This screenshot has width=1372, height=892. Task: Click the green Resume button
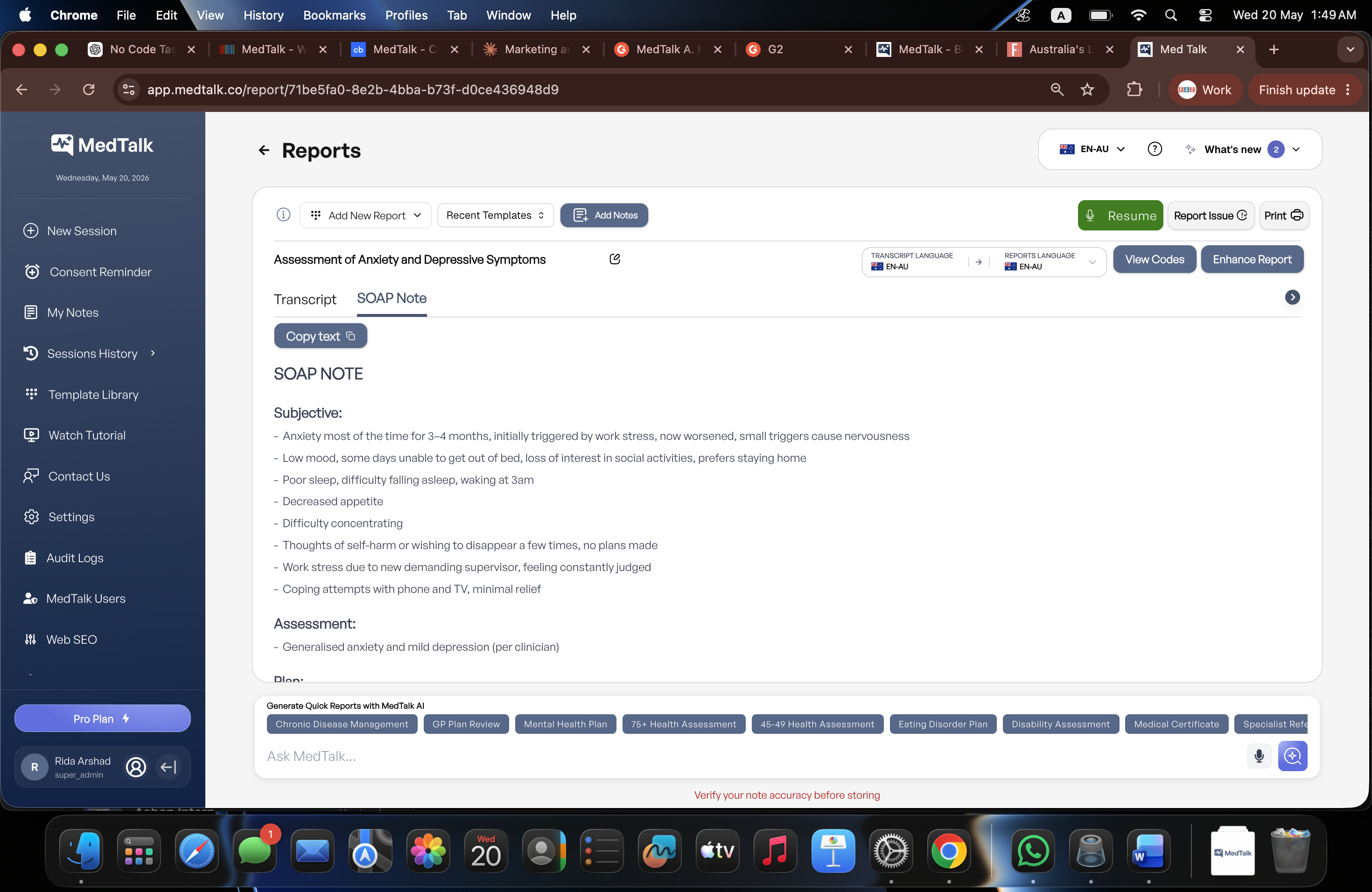pyautogui.click(x=1120, y=216)
